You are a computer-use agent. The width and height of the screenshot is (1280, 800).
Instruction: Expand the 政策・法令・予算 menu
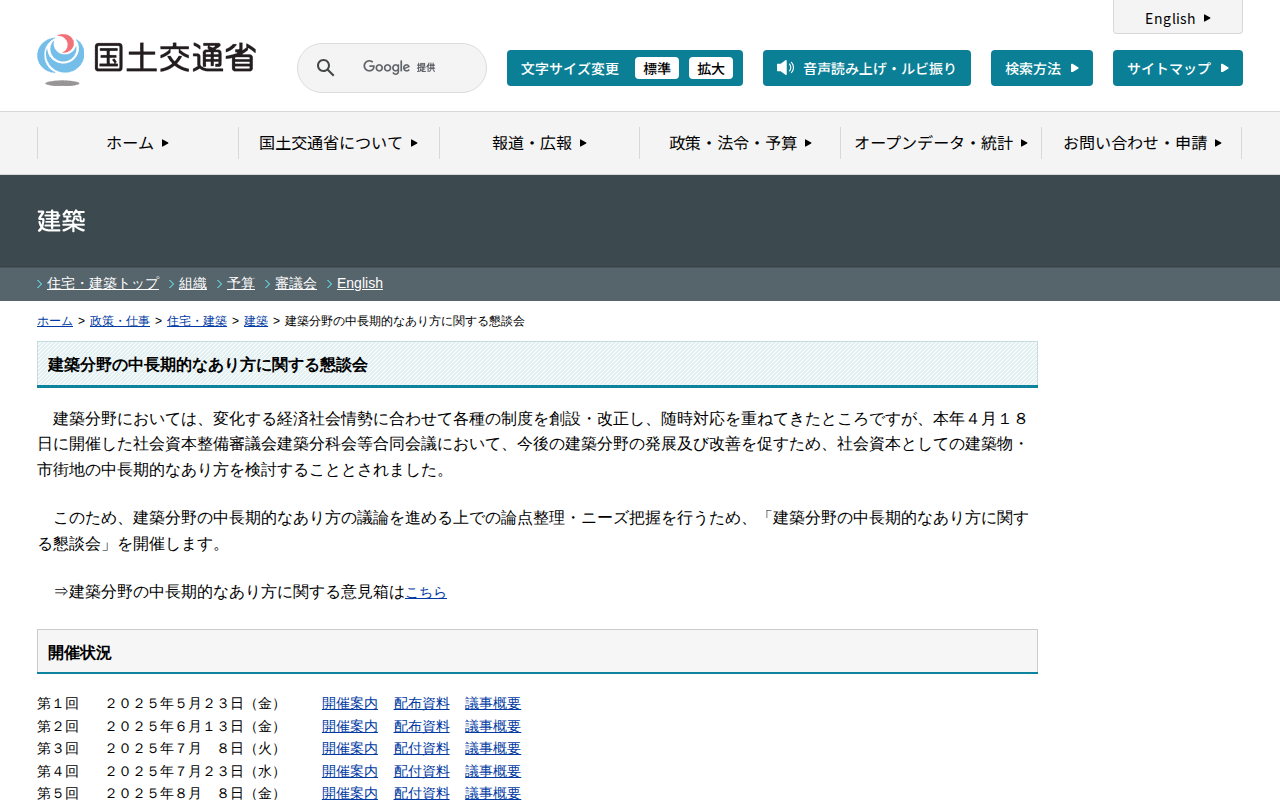(x=740, y=143)
